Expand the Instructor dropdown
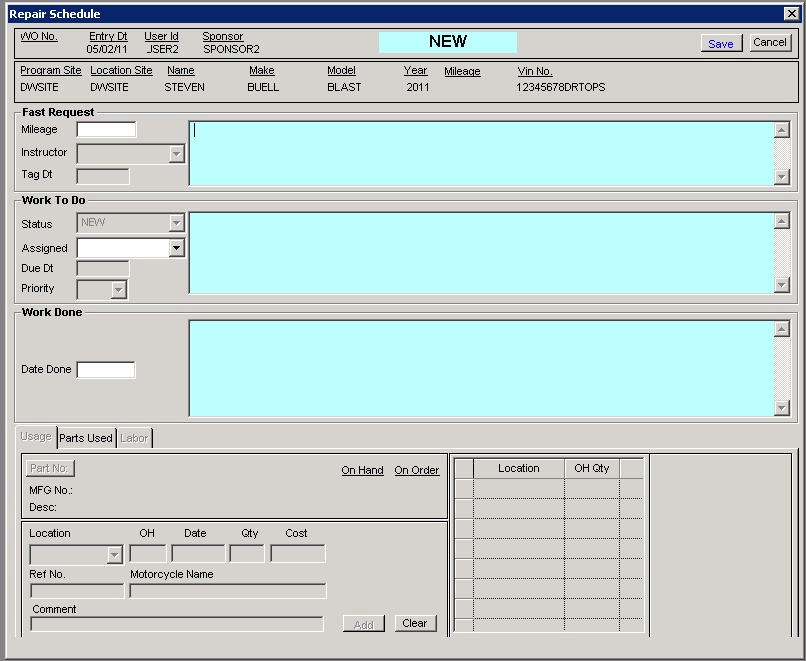This screenshot has width=806, height=661. [177, 154]
